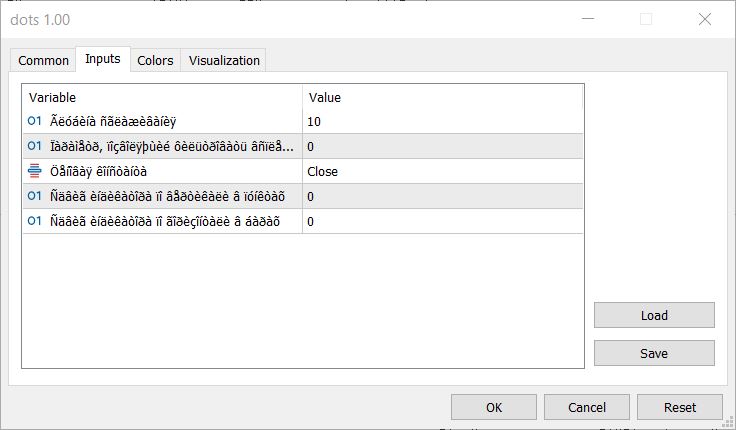
Task: Click the applied price icon beside Close row
Action: (x=34, y=171)
